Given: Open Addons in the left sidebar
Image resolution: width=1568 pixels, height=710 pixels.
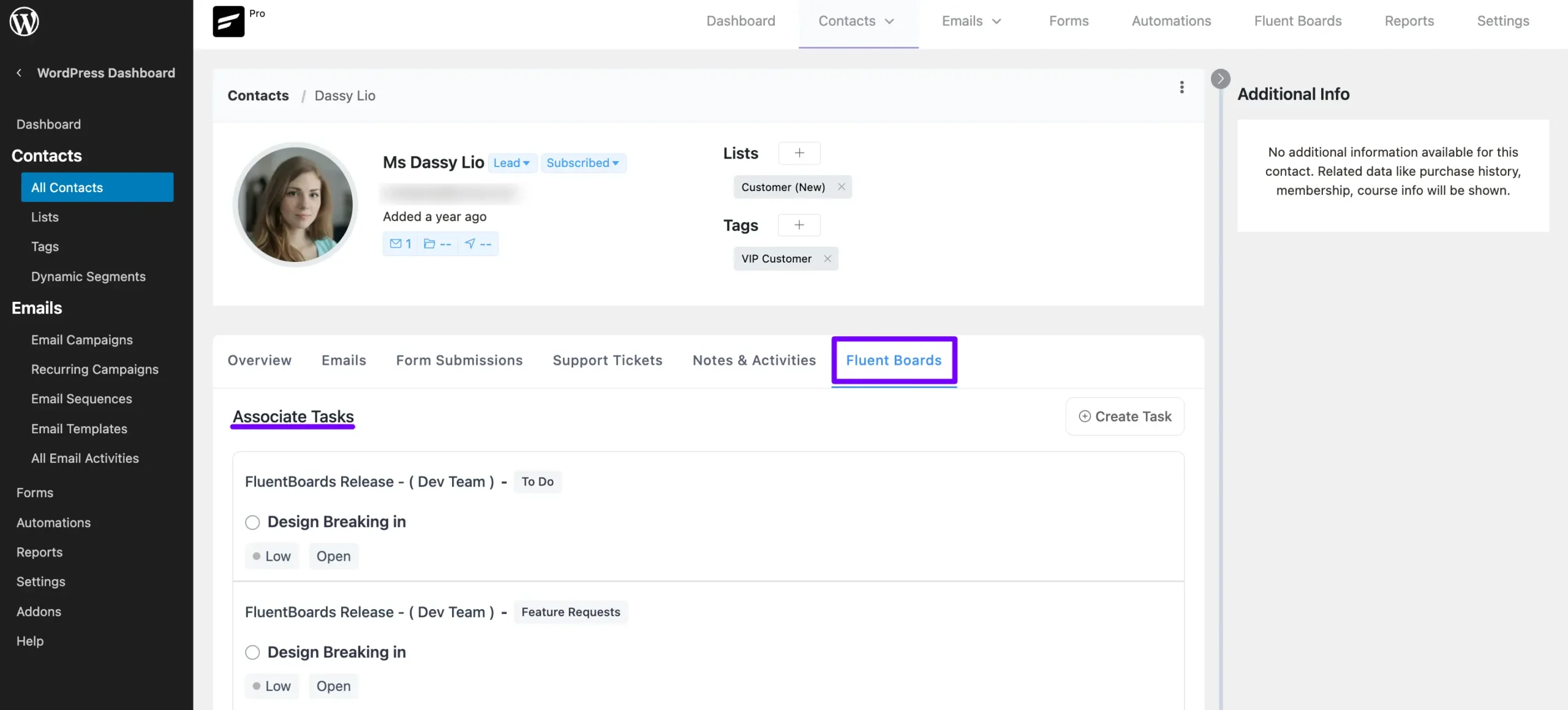Looking at the screenshot, I should point(39,611).
